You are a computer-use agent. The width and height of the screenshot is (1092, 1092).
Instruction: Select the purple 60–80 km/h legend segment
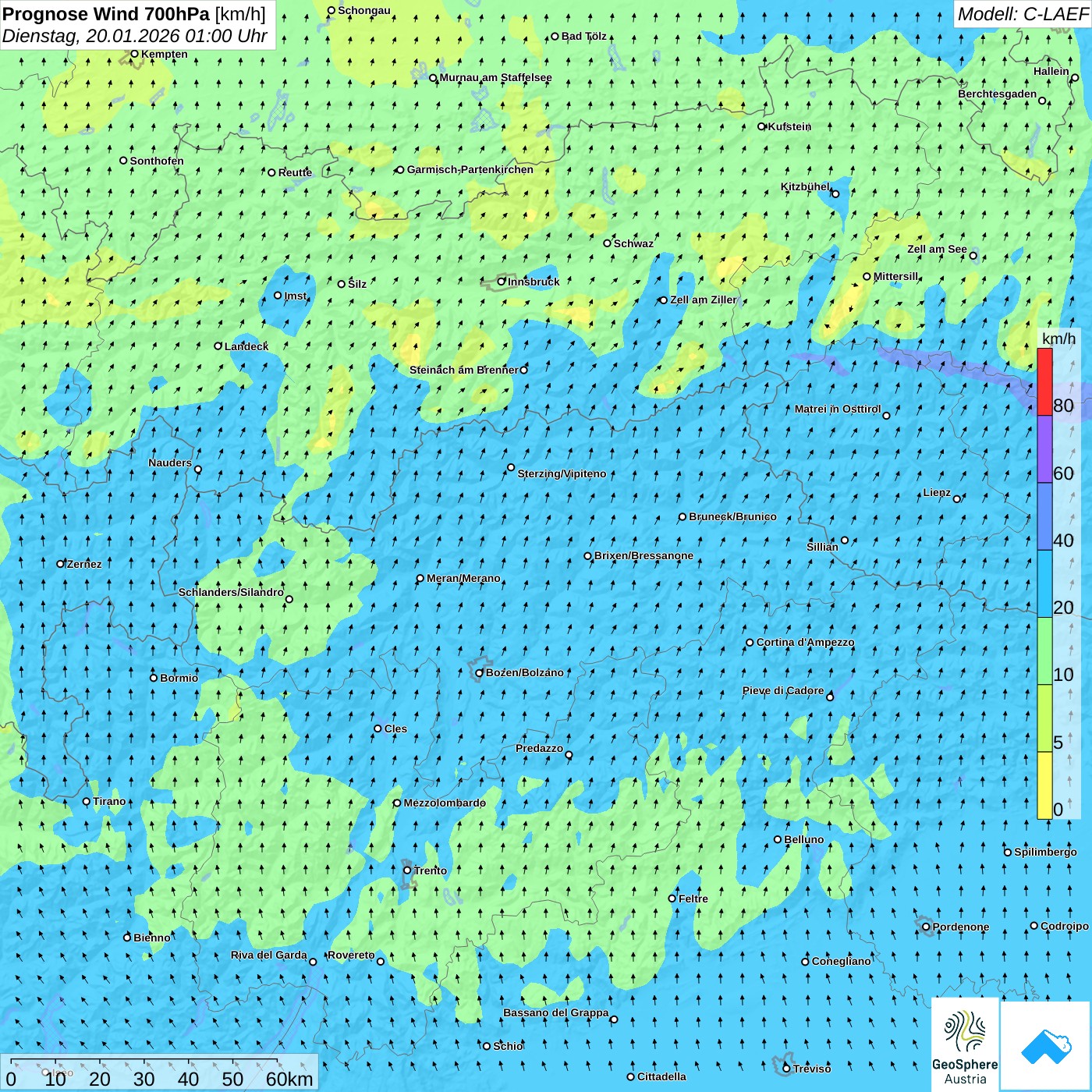coord(1044,449)
